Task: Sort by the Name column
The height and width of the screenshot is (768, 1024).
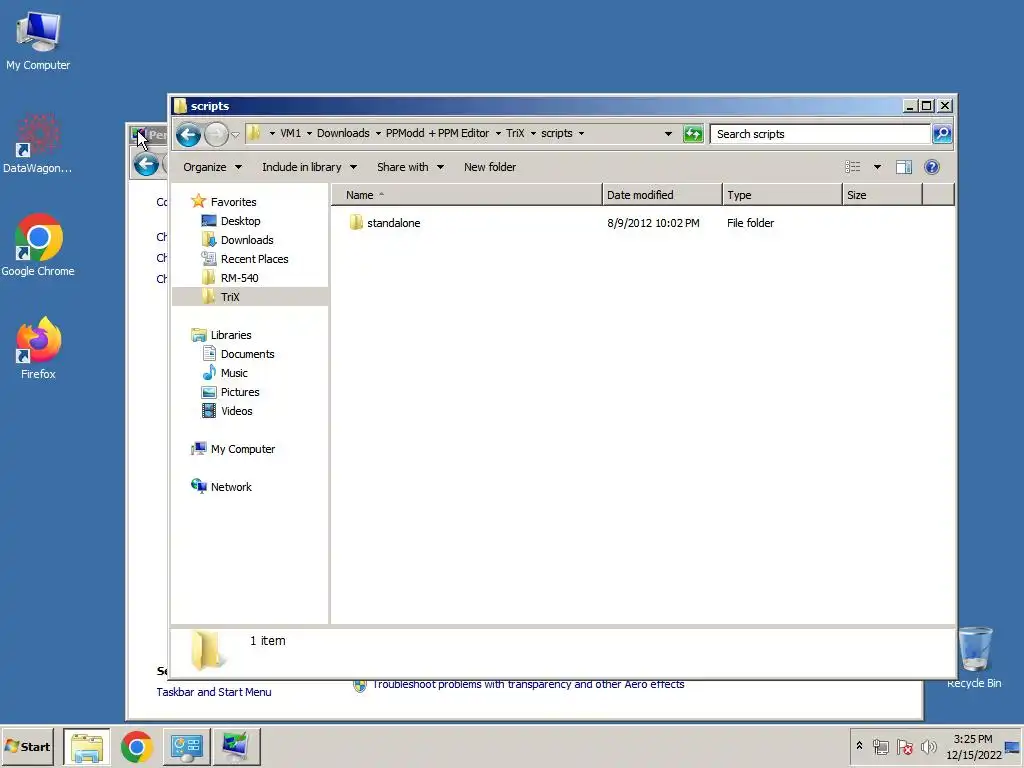Action: click(466, 195)
